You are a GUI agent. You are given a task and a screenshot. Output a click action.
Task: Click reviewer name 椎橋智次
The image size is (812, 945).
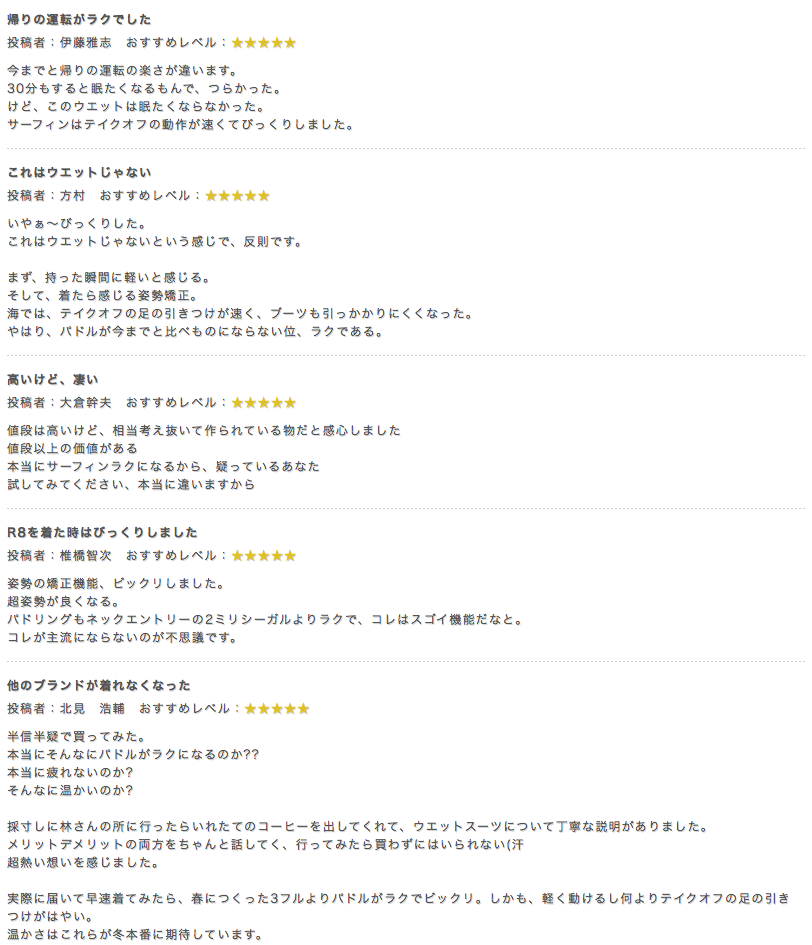coord(86,556)
